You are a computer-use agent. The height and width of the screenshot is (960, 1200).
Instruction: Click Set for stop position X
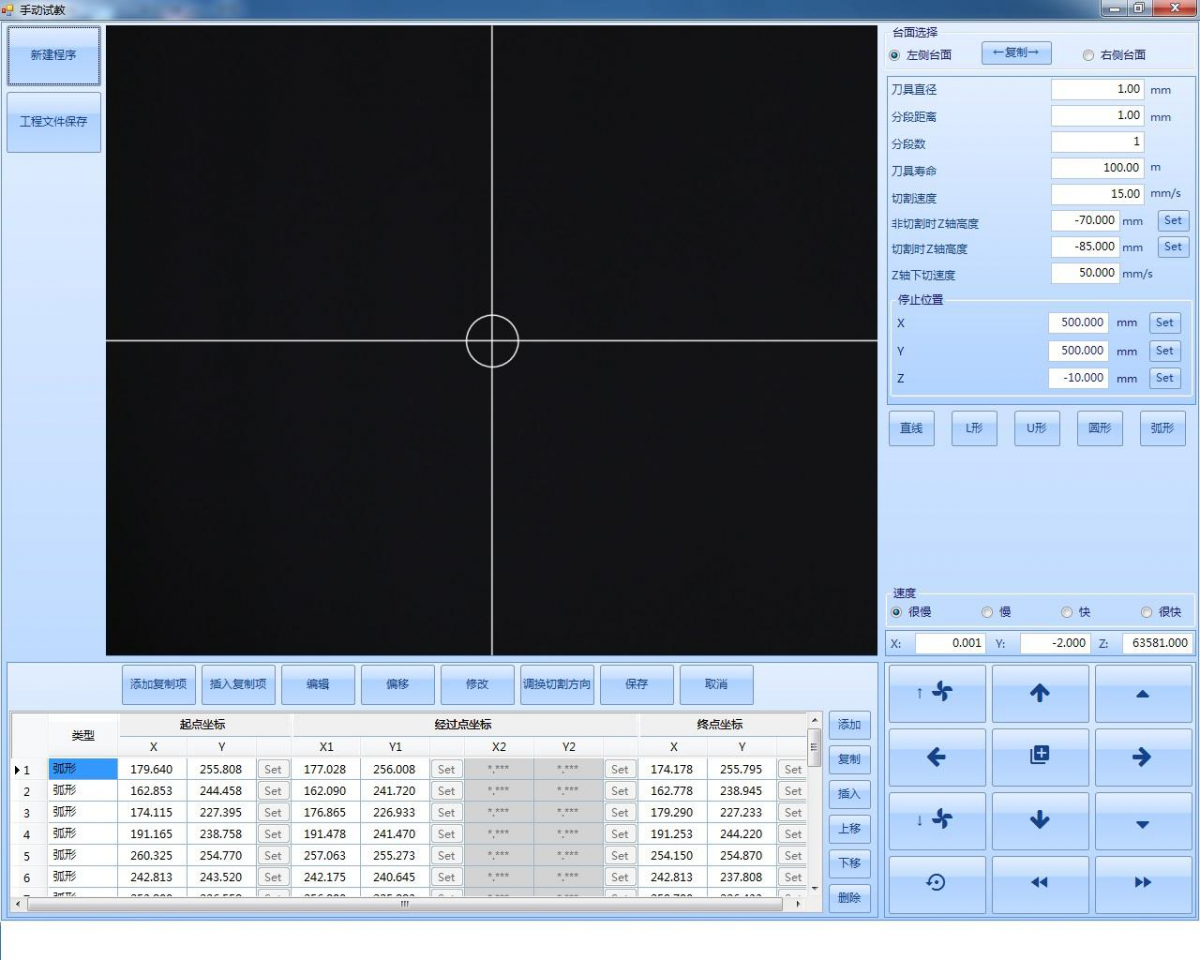(1165, 323)
